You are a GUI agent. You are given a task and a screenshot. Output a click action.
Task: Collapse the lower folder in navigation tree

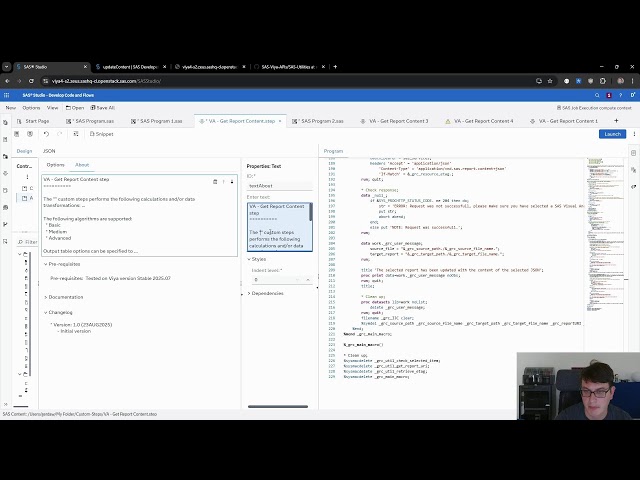[20, 374]
